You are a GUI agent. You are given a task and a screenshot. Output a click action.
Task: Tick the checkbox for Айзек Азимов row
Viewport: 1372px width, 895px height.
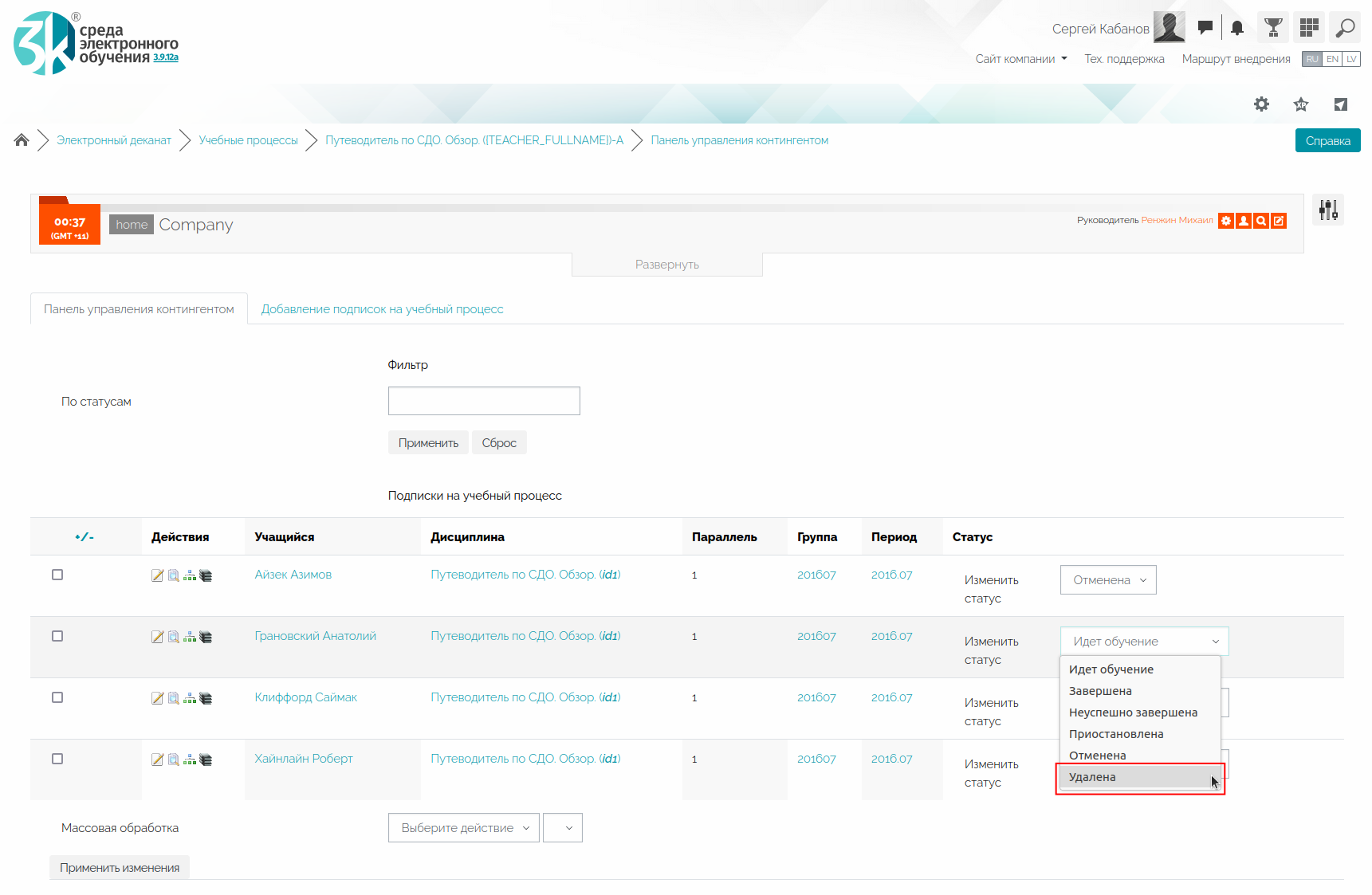point(57,575)
